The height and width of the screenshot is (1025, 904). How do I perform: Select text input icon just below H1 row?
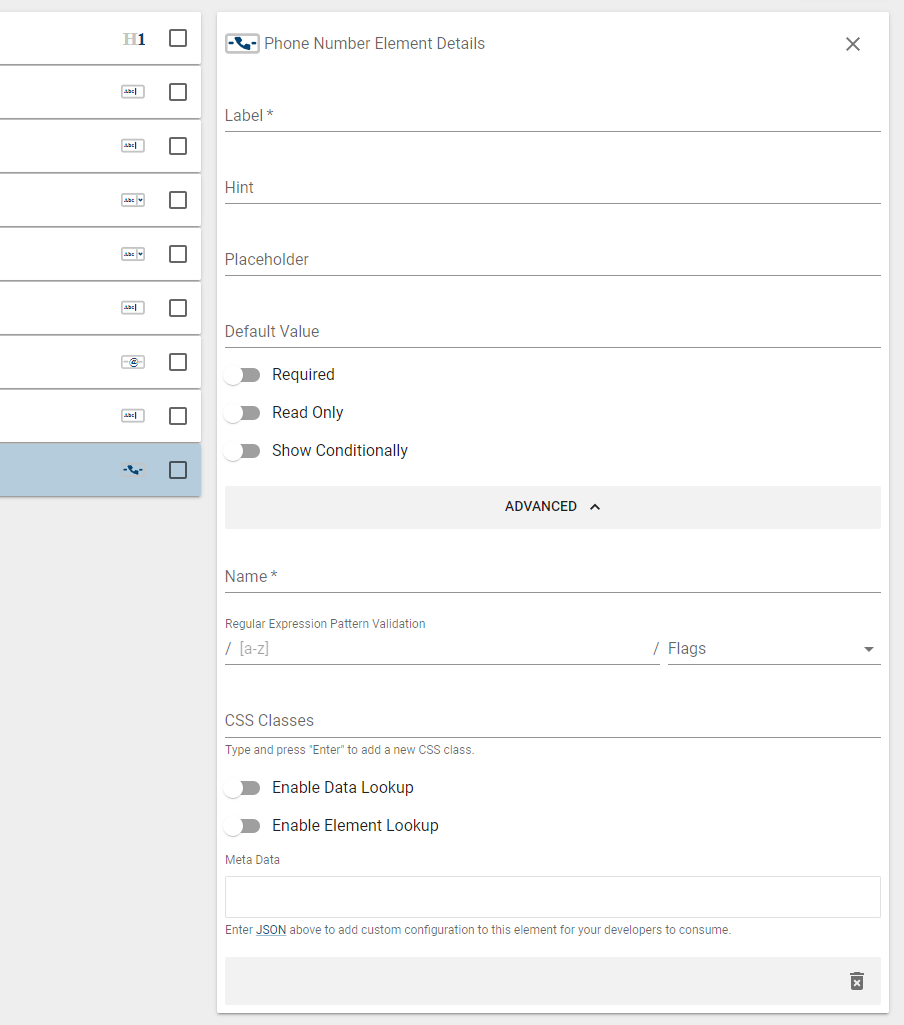[133, 92]
